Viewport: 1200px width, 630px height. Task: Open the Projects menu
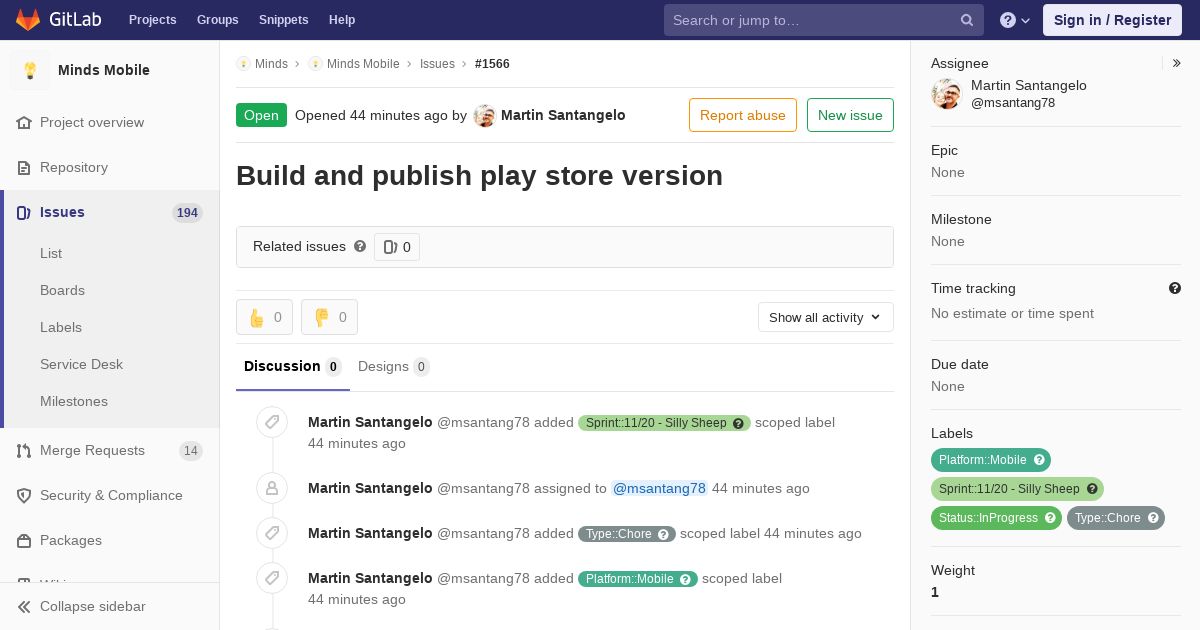[152, 20]
